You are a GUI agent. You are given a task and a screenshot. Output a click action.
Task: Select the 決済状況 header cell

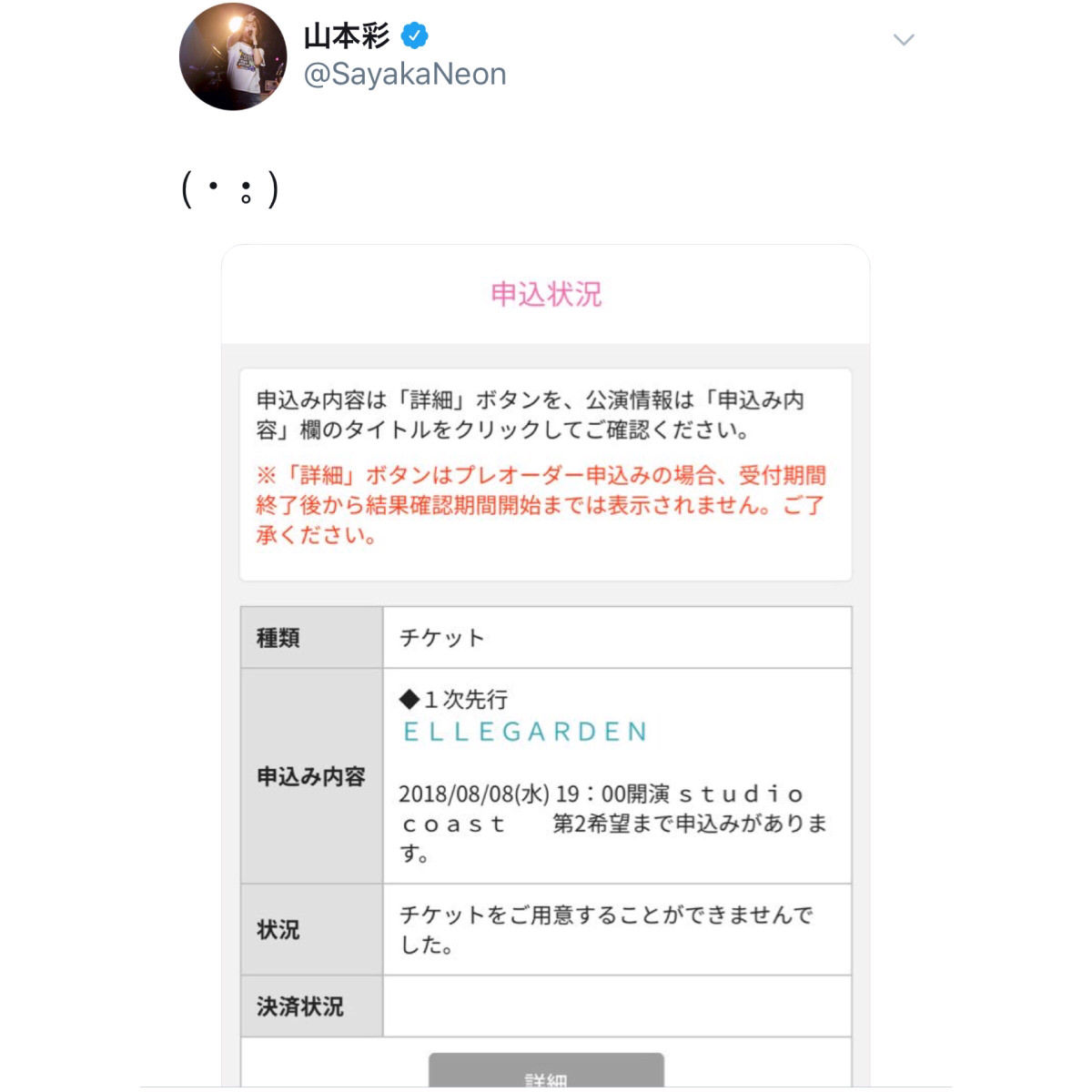pos(312,1006)
